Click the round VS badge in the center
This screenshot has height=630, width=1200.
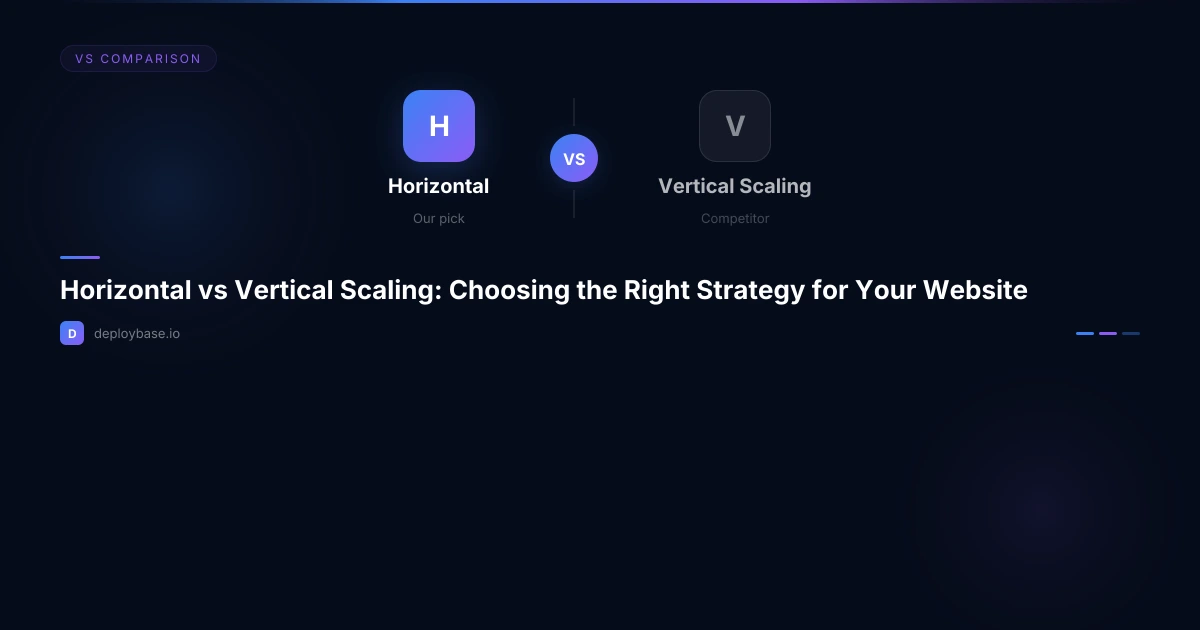click(574, 159)
